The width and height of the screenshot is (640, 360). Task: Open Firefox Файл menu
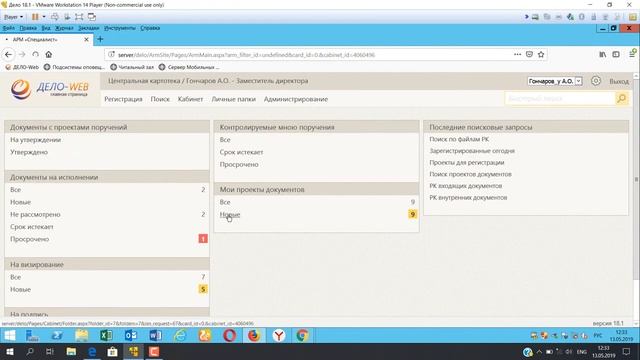point(9,28)
